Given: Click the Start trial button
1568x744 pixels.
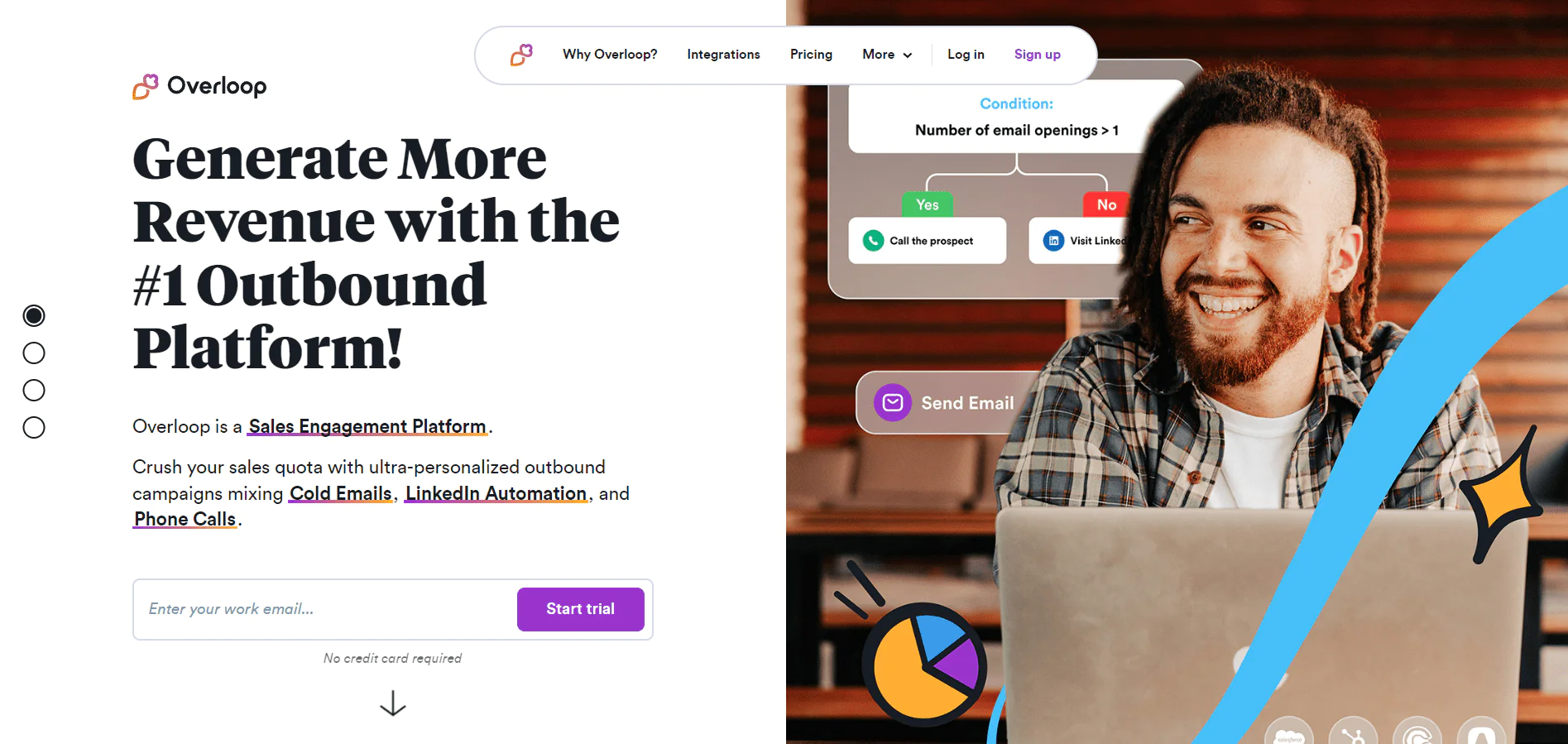Looking at the screenshot, I should (581, 609).
